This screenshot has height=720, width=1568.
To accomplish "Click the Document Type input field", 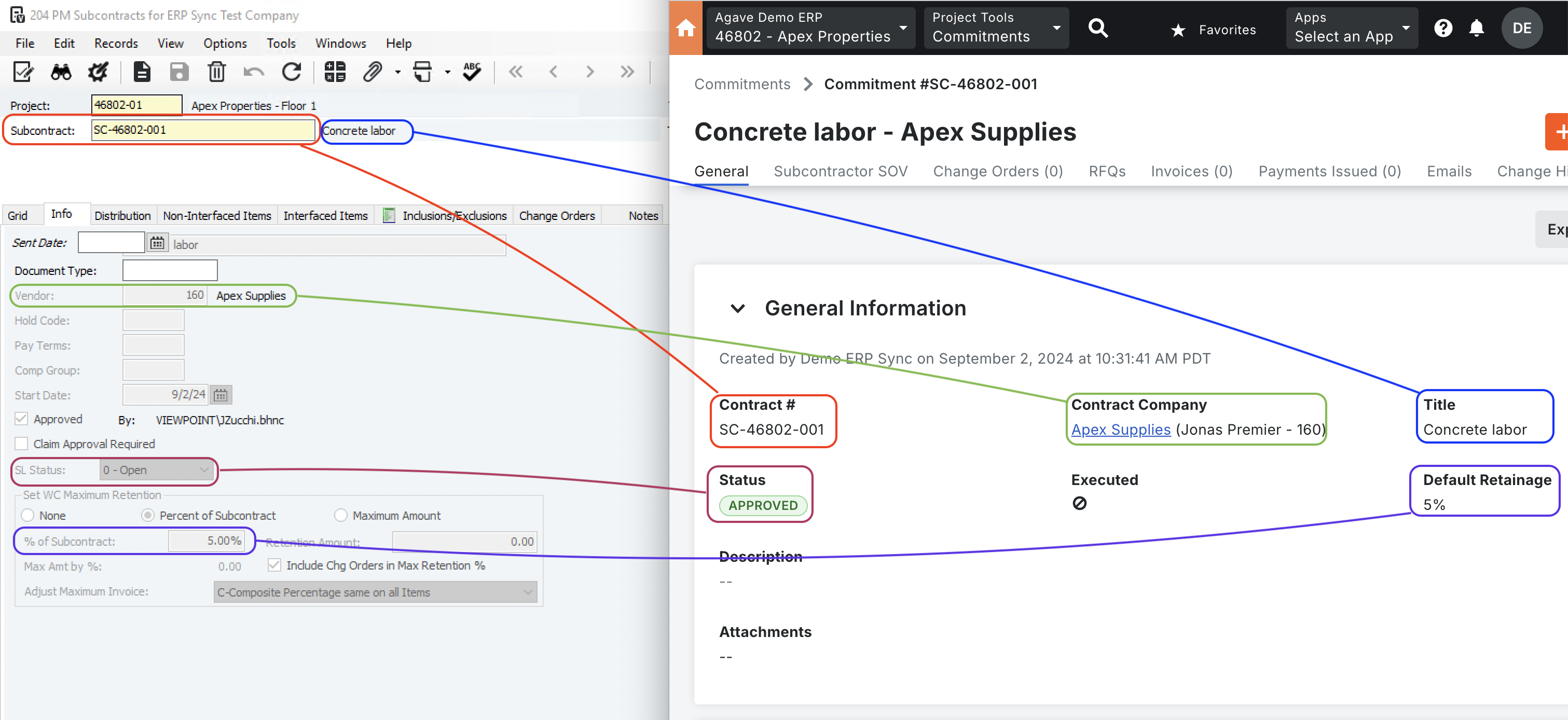I will click(x=170, y=270).
